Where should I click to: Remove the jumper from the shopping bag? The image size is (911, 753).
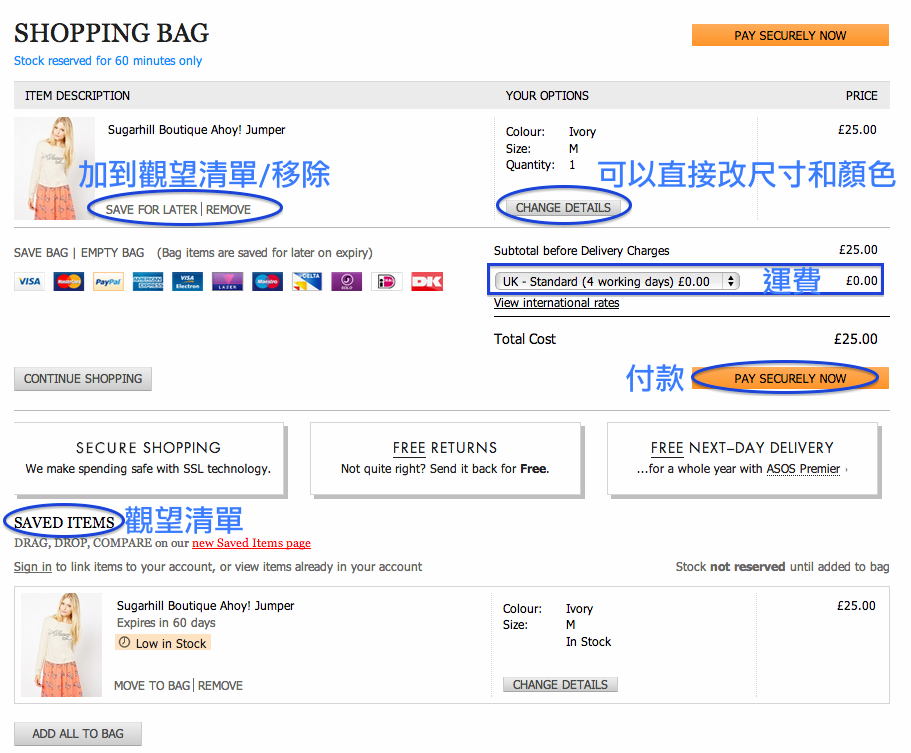click(x=228, y=210)
